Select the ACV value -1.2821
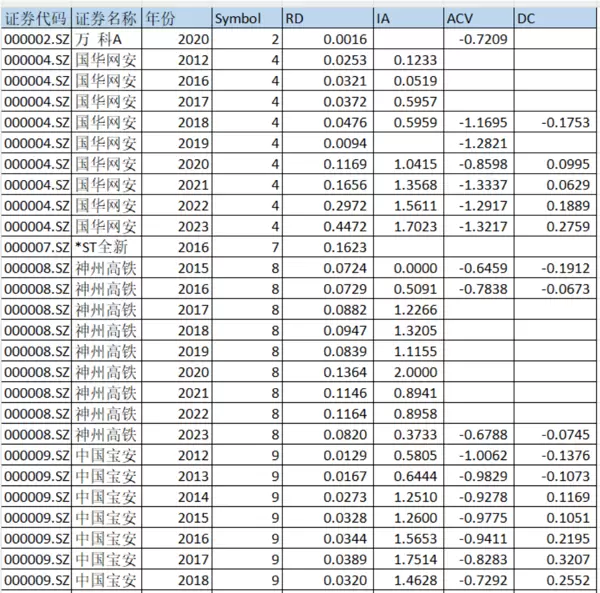 click(x=485, y=143)
